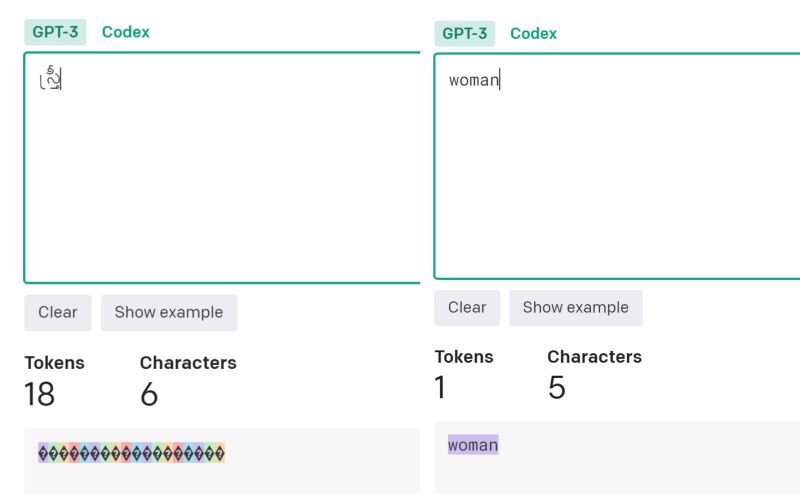Clear the 'woman' text input
800x494 pixels.
click(467, 308)
